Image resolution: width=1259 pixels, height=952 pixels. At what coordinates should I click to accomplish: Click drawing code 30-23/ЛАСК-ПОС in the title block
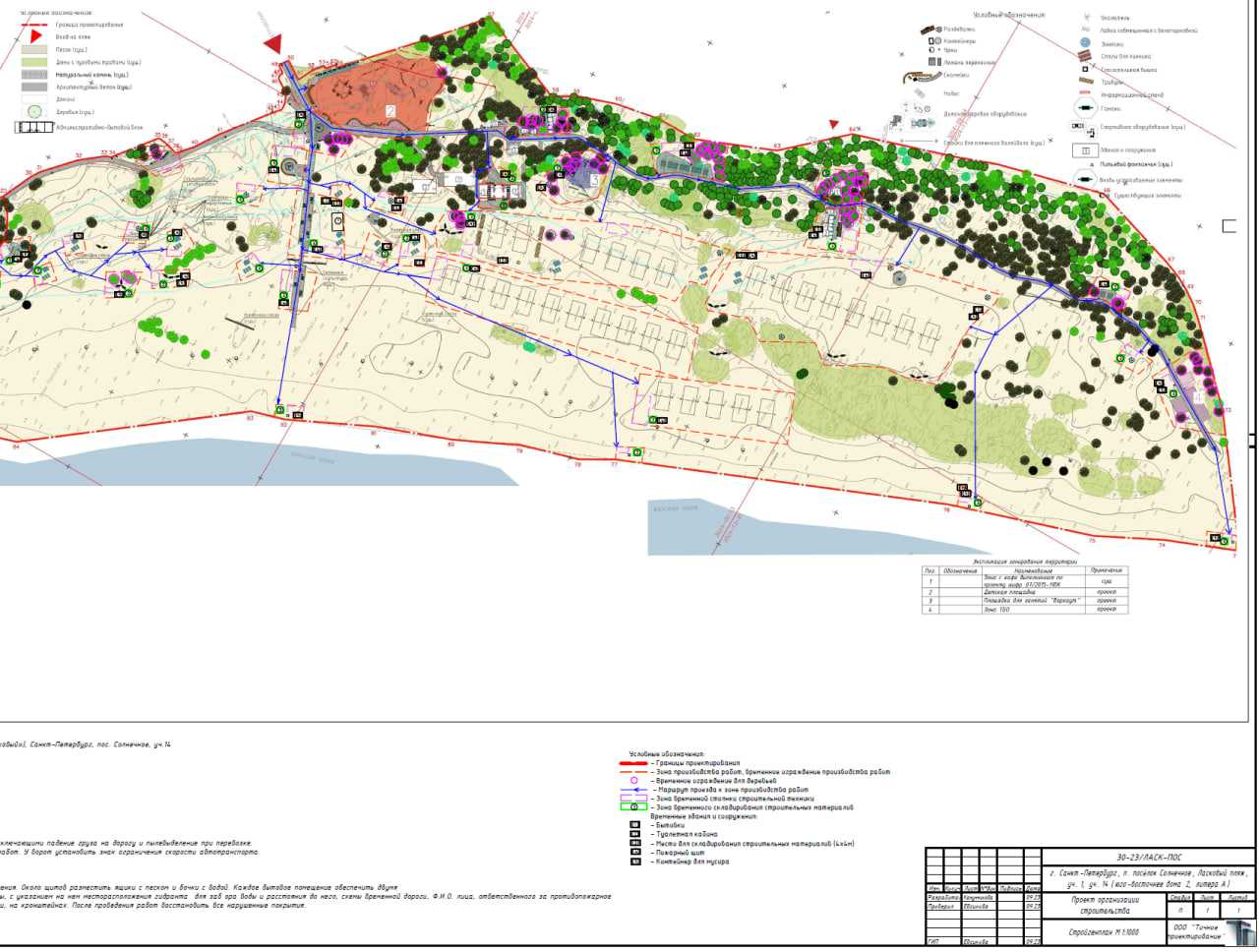(x=1146, y=858)
